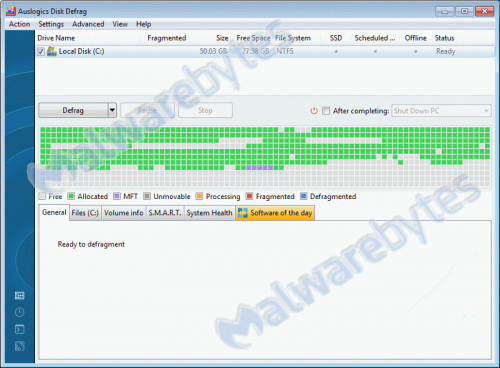Switch to the S.M.A.R.T. tab

coord(165,213)
